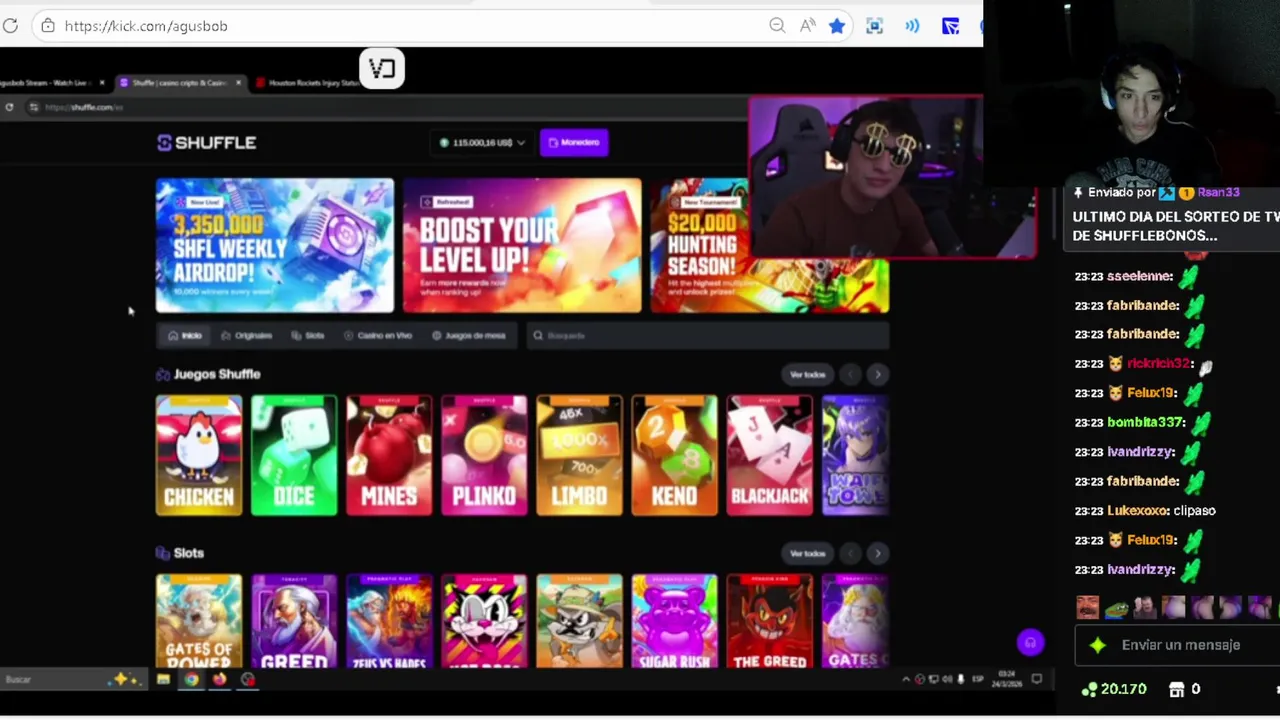Click the Búsqueda search field
Viewport: 1280px width, 720px height.
(707, 336)
